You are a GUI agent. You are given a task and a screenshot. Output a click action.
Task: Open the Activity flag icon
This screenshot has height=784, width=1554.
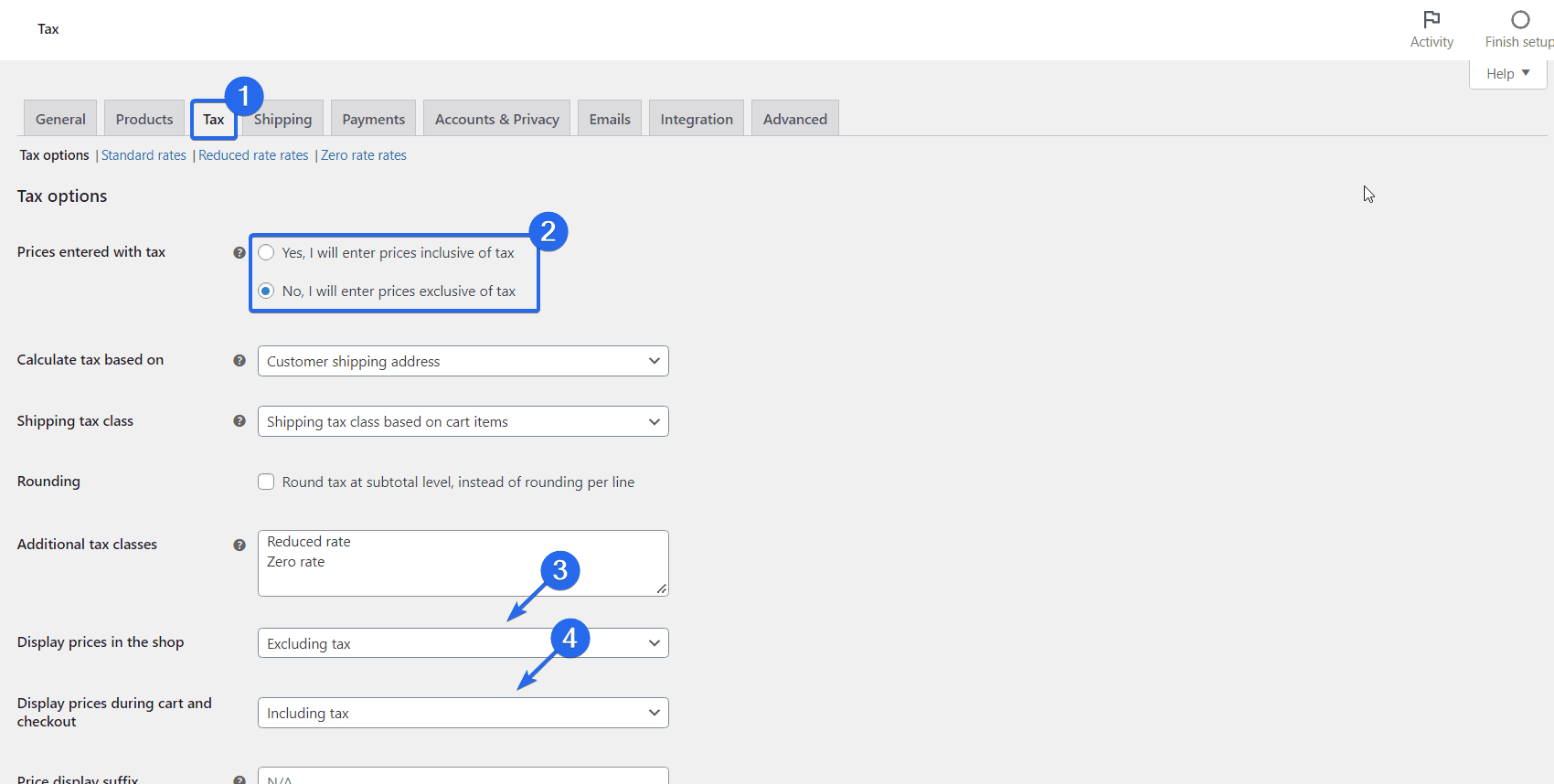1432,19
